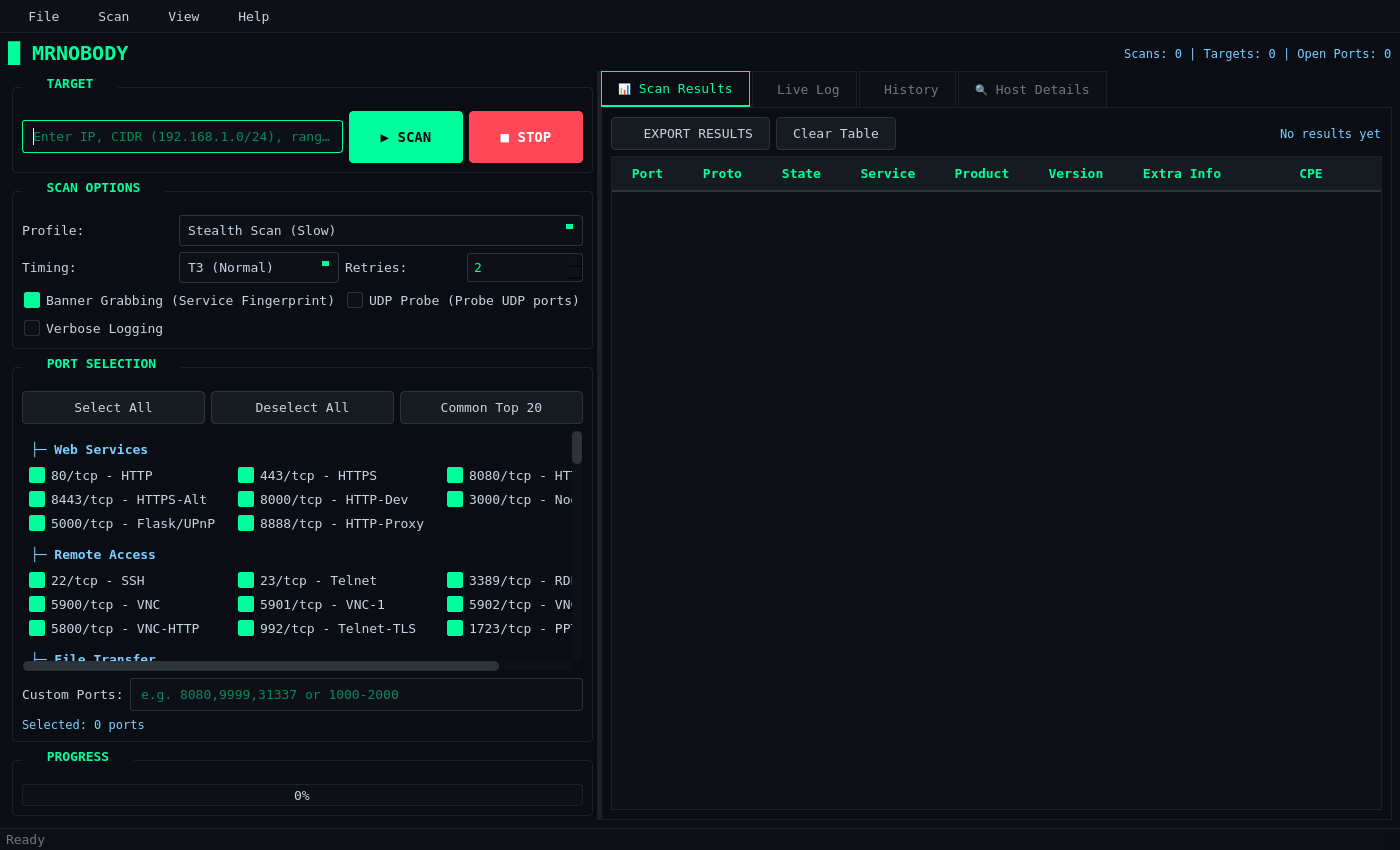Click the magnifier icon on Host Details tab

coord(981,90)
